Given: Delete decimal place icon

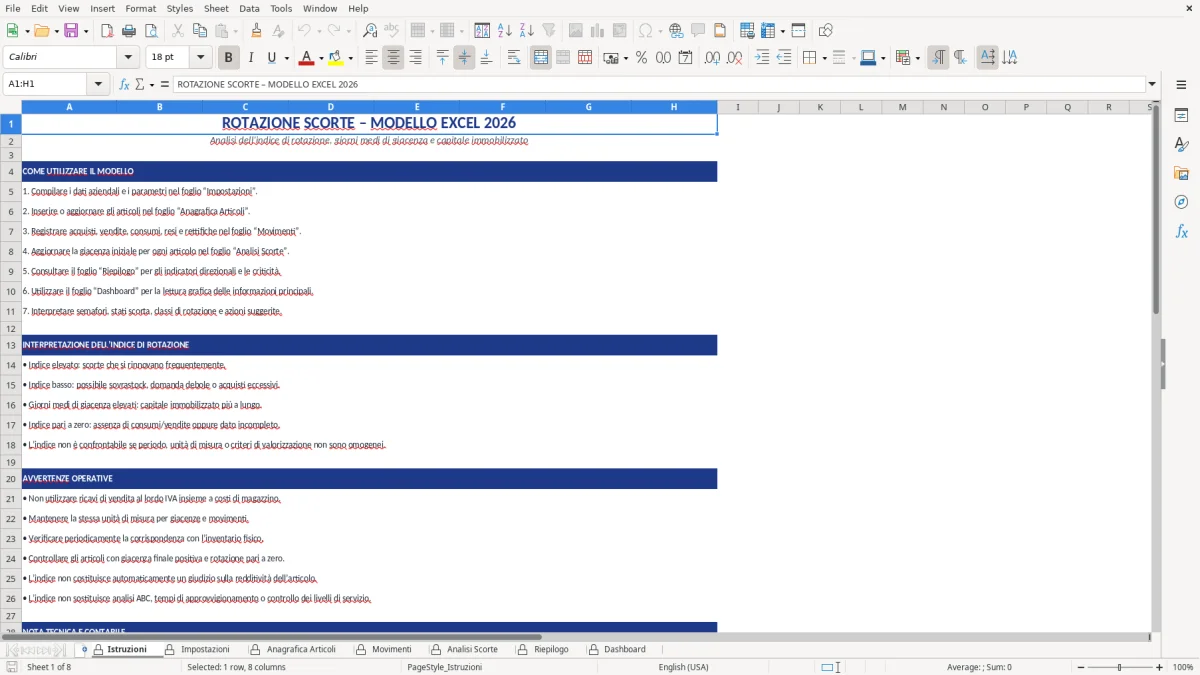Looking at the screenshot, I should [734, 58].
